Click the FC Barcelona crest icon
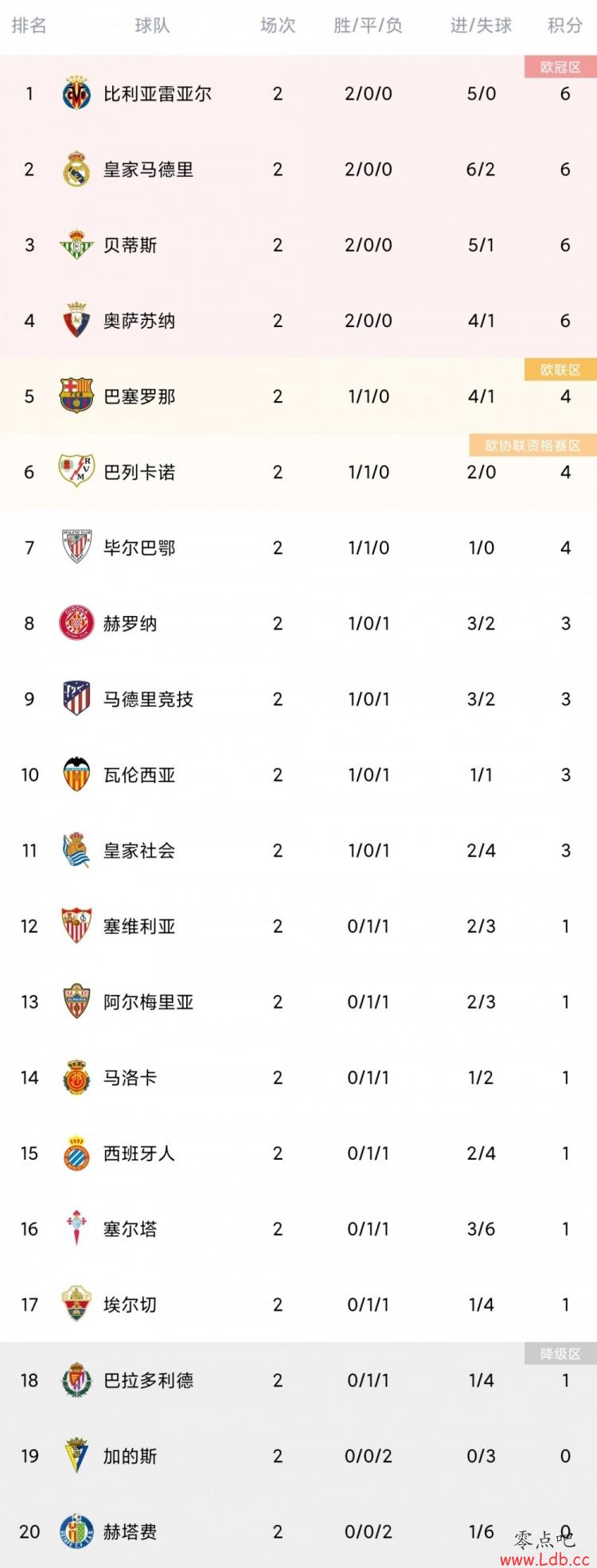This screenshot has width=597, height=1568. coord(76,396)
